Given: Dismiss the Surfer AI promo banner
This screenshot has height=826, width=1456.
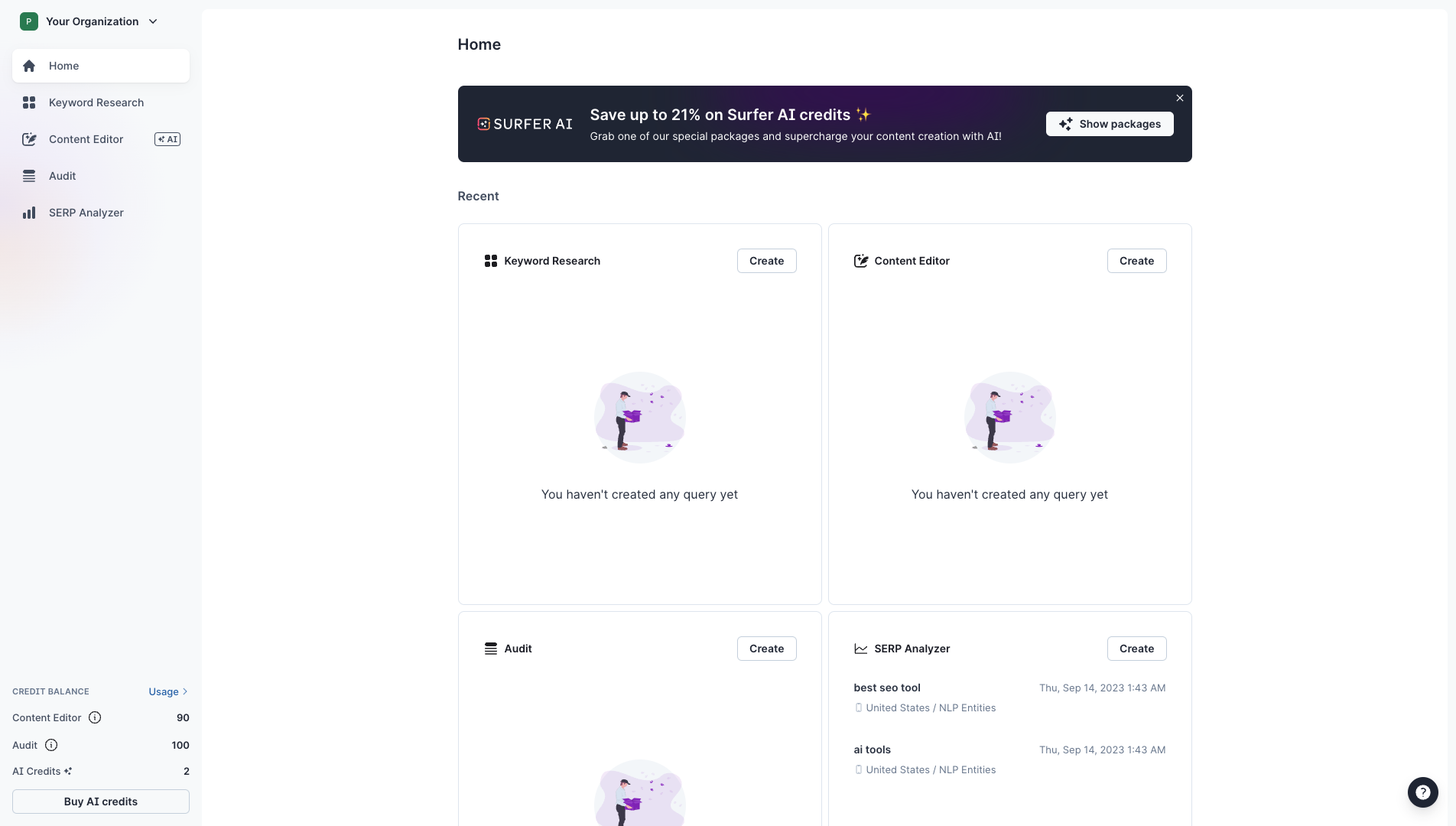Looking at the screenshot, I should click(1179, 98).
